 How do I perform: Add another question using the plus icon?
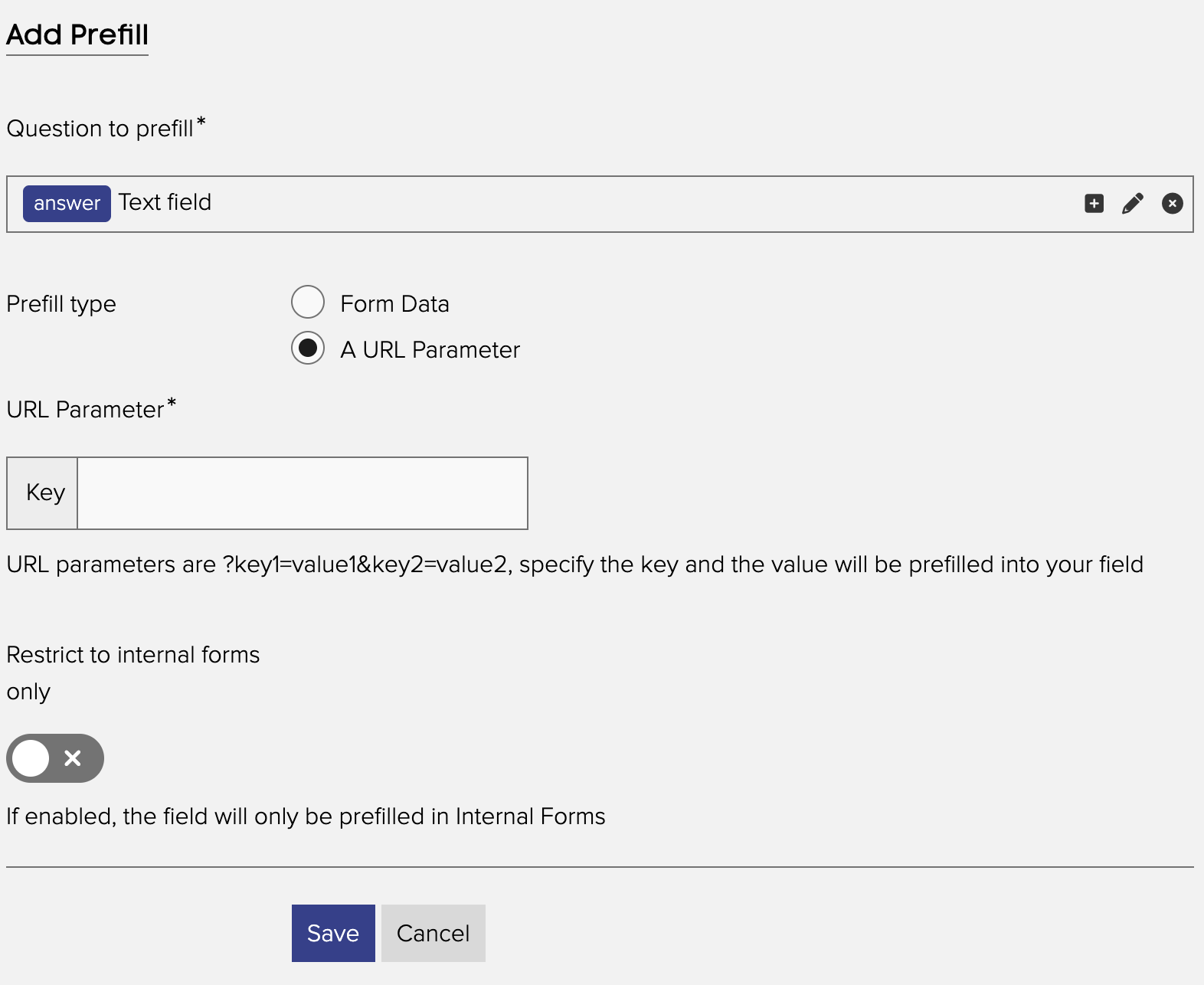click(1094, 203)
